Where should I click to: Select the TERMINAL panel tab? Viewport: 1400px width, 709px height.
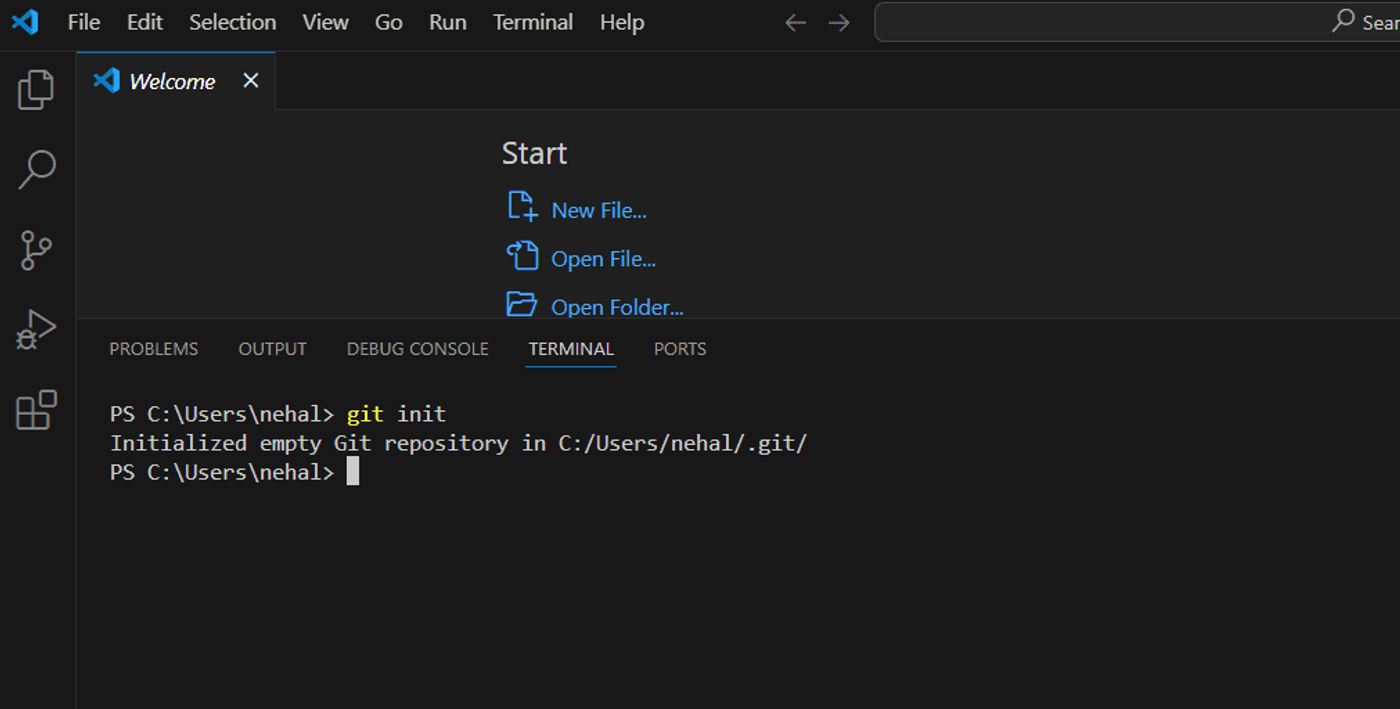tap(571, 349)
